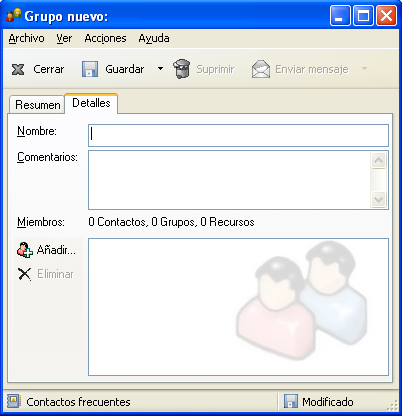
Task: Click the Comentarios scroll up arrow
Action: [378, 160]
